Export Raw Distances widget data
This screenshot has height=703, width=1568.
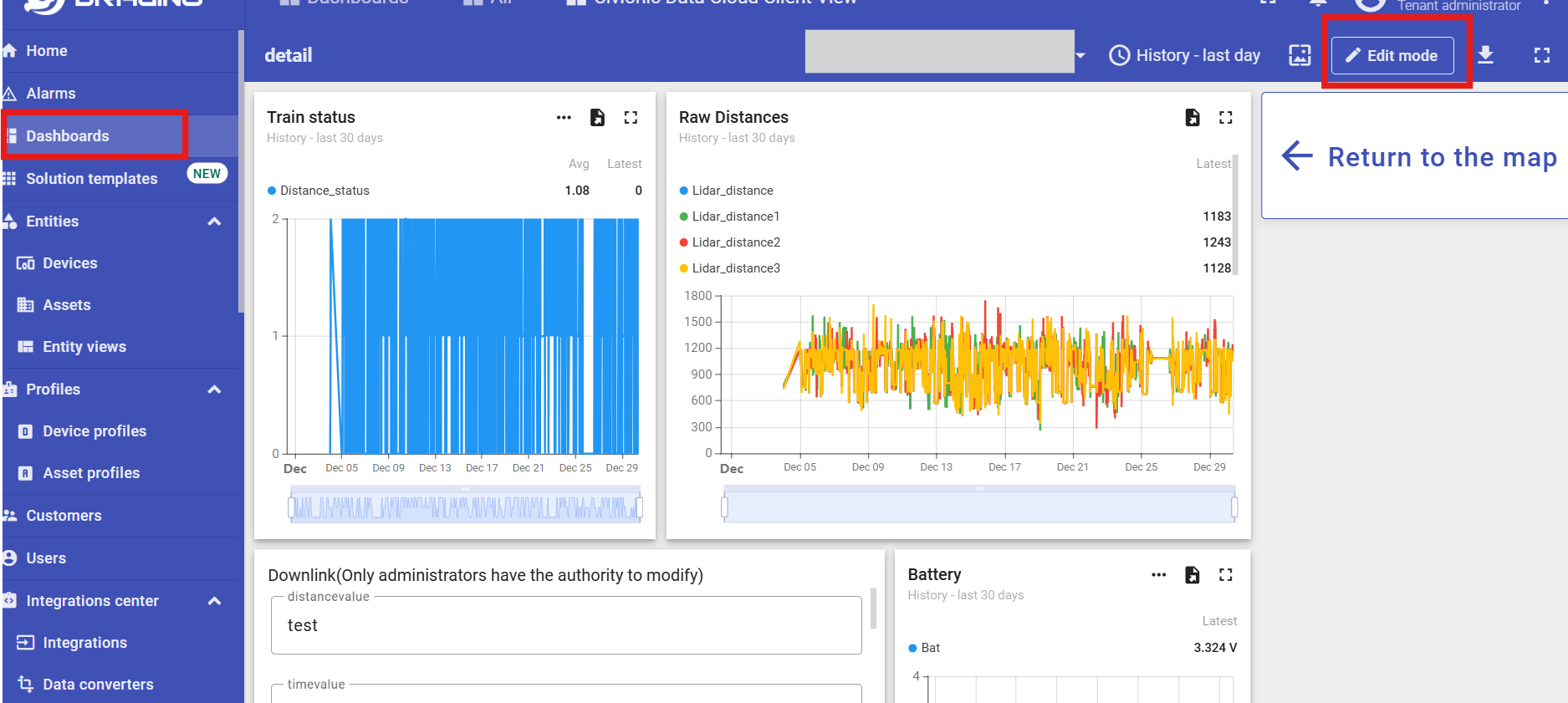1193,118
